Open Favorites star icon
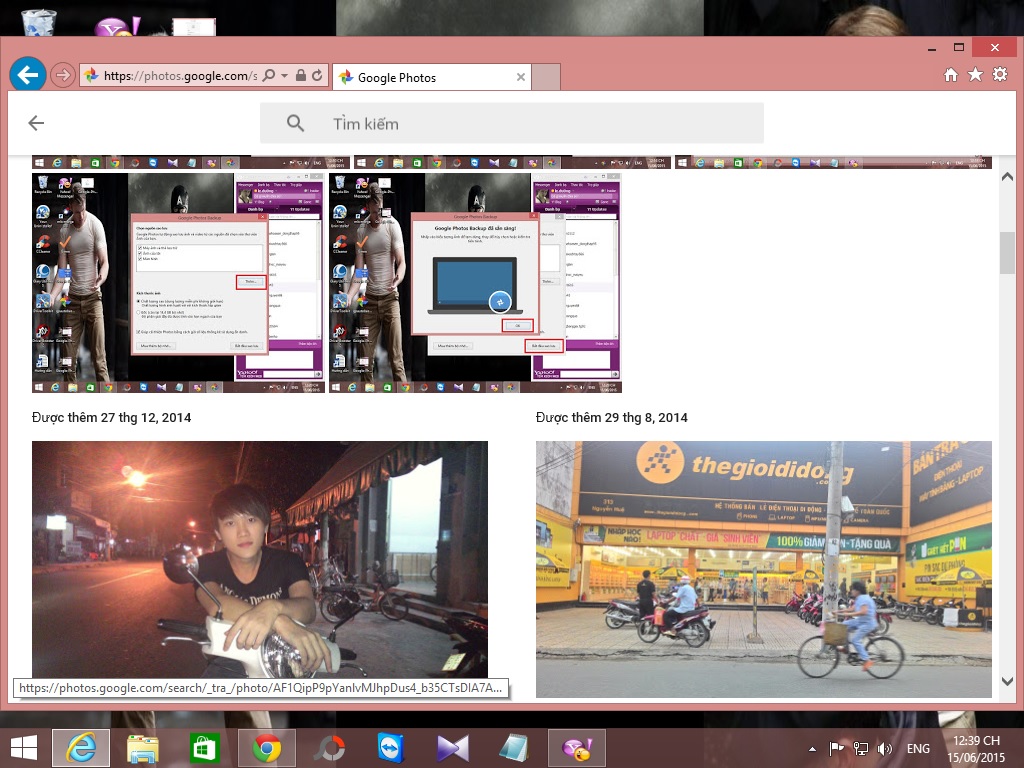Screen dimensions: 1024x768 tap(975, 74)
